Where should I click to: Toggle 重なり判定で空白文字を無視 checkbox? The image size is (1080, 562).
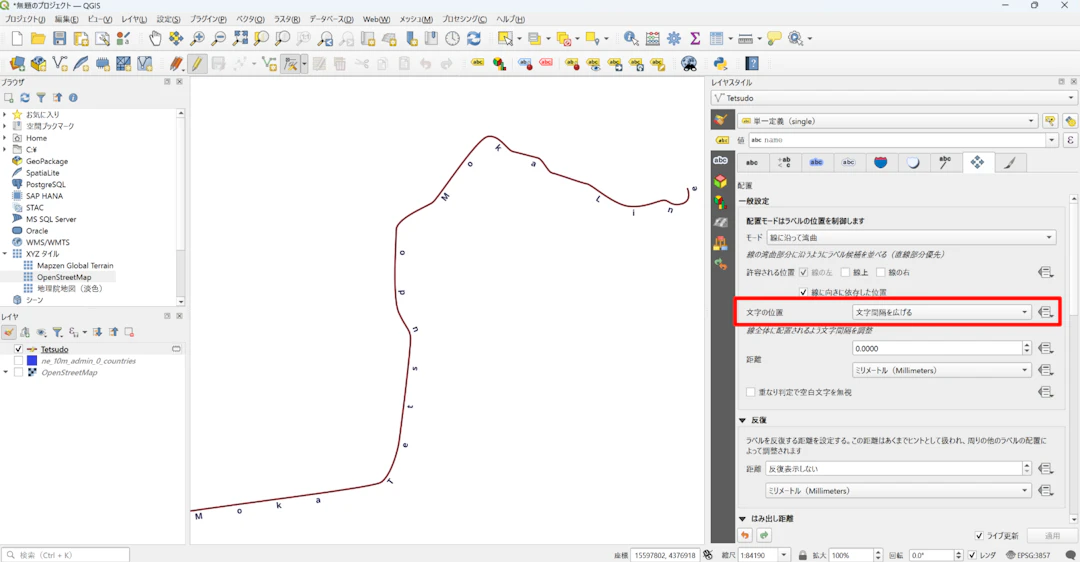click(751, 393)
